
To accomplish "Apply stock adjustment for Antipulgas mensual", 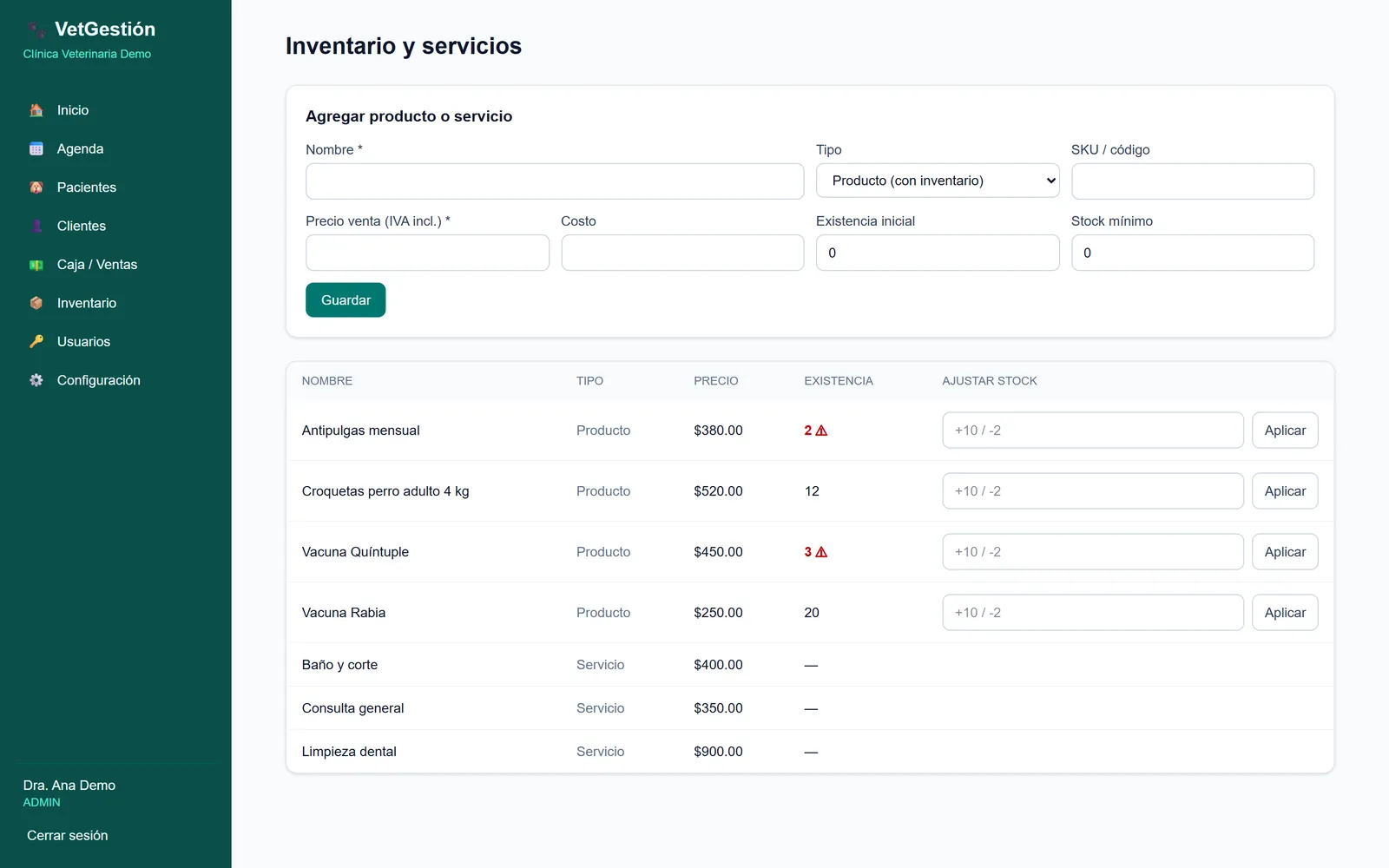I will pyautogui.click(x=1285, y=431).
